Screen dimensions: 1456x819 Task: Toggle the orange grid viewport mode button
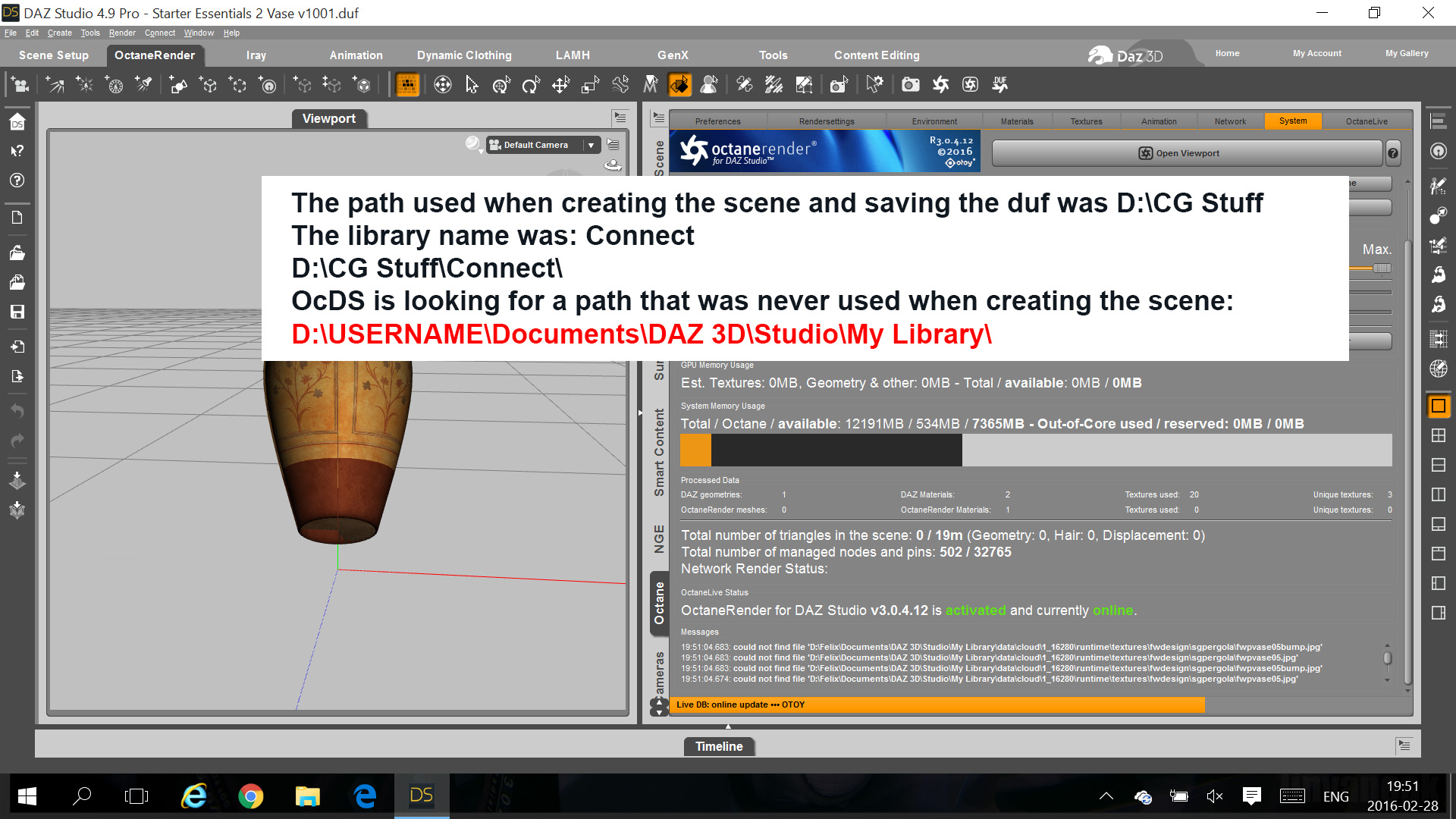(407, 85)
